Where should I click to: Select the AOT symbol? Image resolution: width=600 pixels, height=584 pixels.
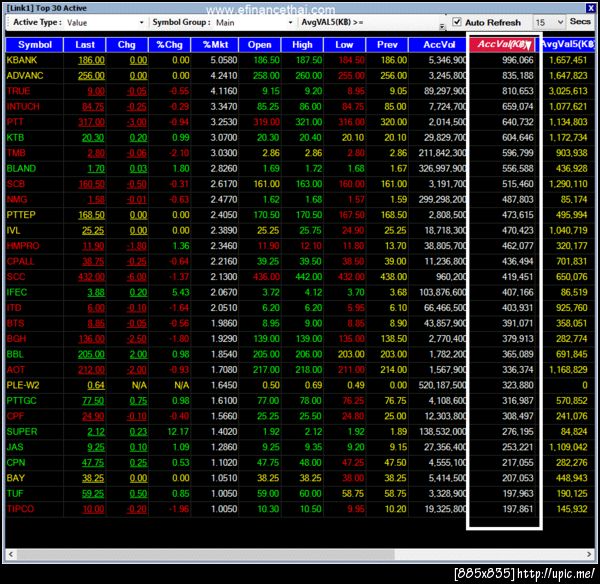[16, 370]
